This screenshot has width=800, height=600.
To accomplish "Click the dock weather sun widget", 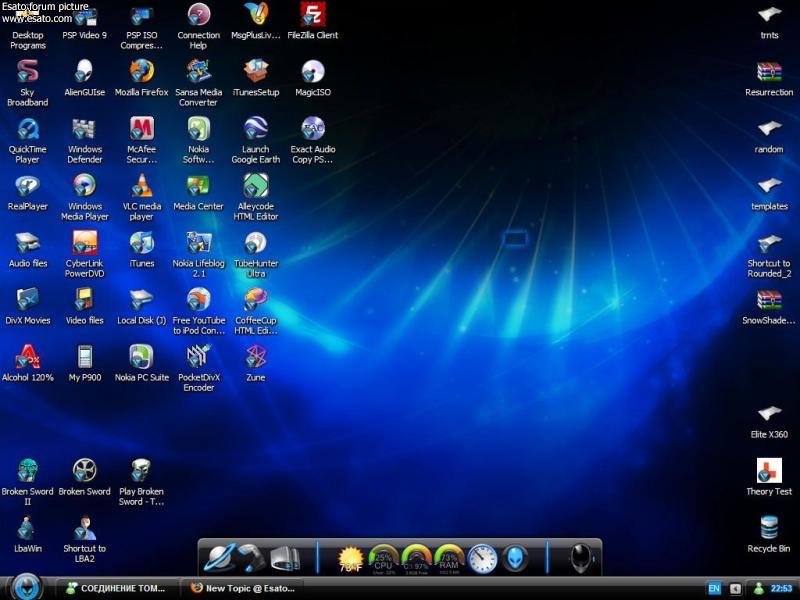I will click(351, 559).
